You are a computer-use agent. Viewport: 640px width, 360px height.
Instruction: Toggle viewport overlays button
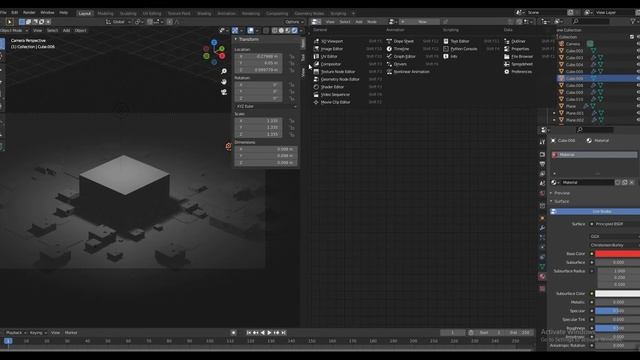[250, 31]
